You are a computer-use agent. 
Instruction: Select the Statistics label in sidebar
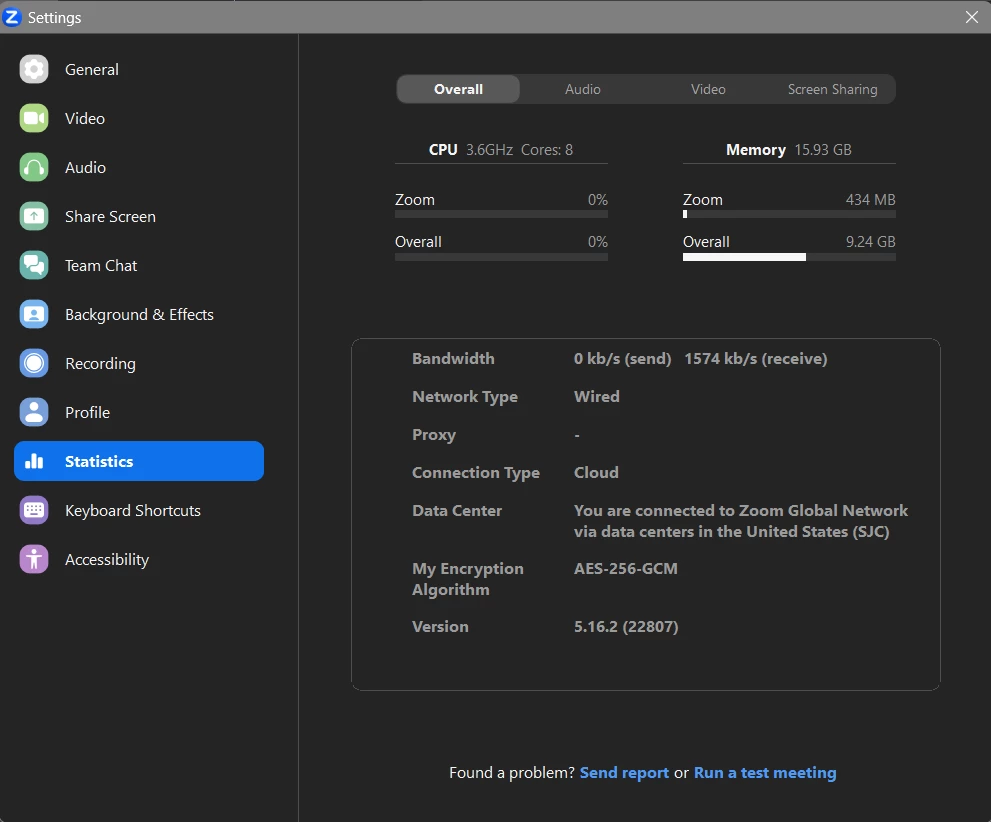click(x=99, y=461)
